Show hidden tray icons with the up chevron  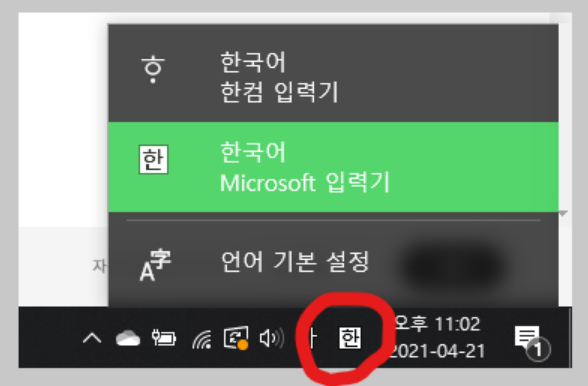[92, 338]
